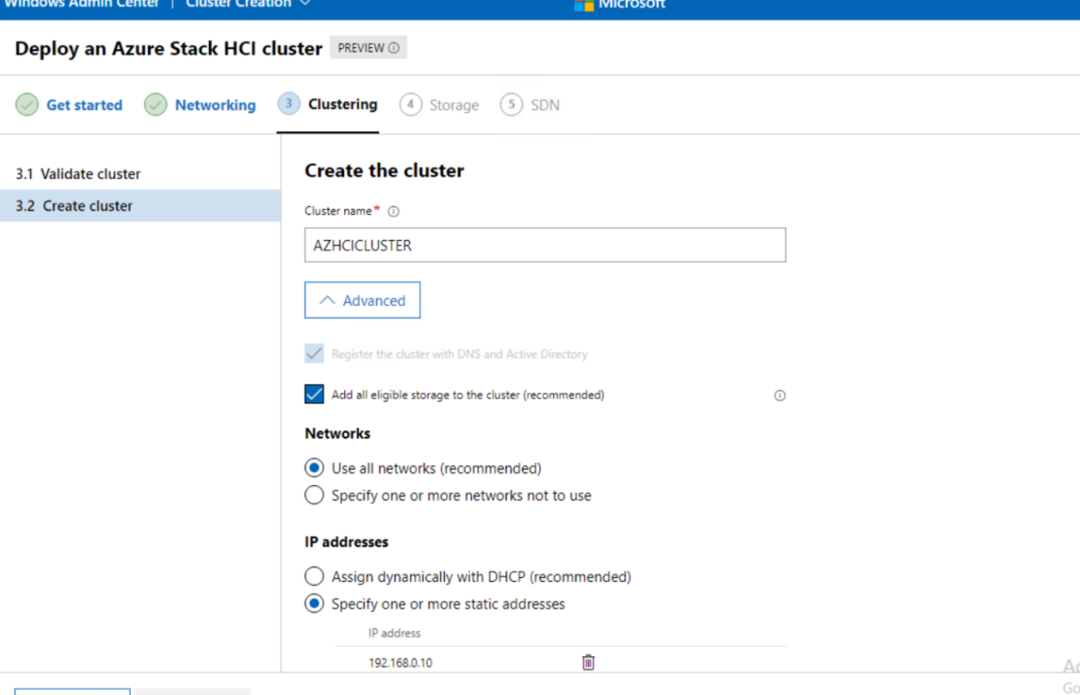Click the step 5 circle icon
The height and width of the screenshot is (695, 1080).
pyautogui.click(x=511, y=105)
